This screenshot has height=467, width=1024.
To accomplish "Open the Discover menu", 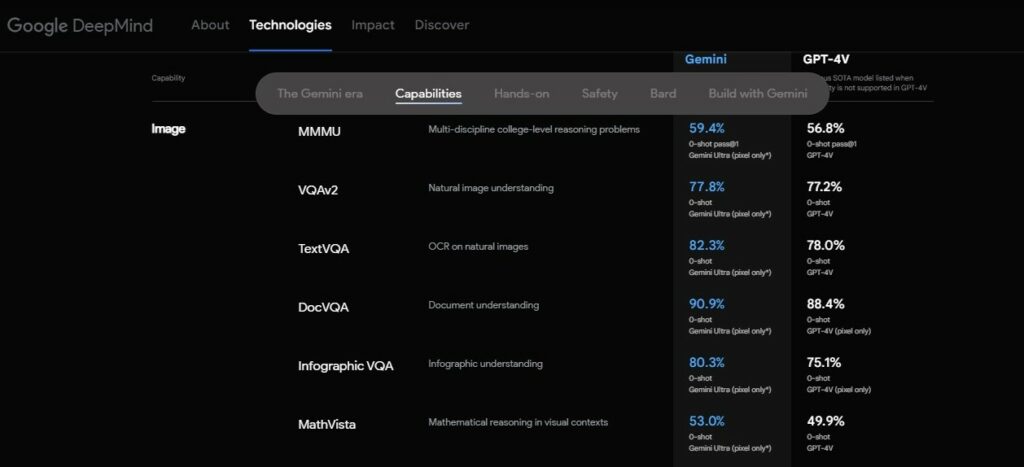I will (x=442, y=25).
